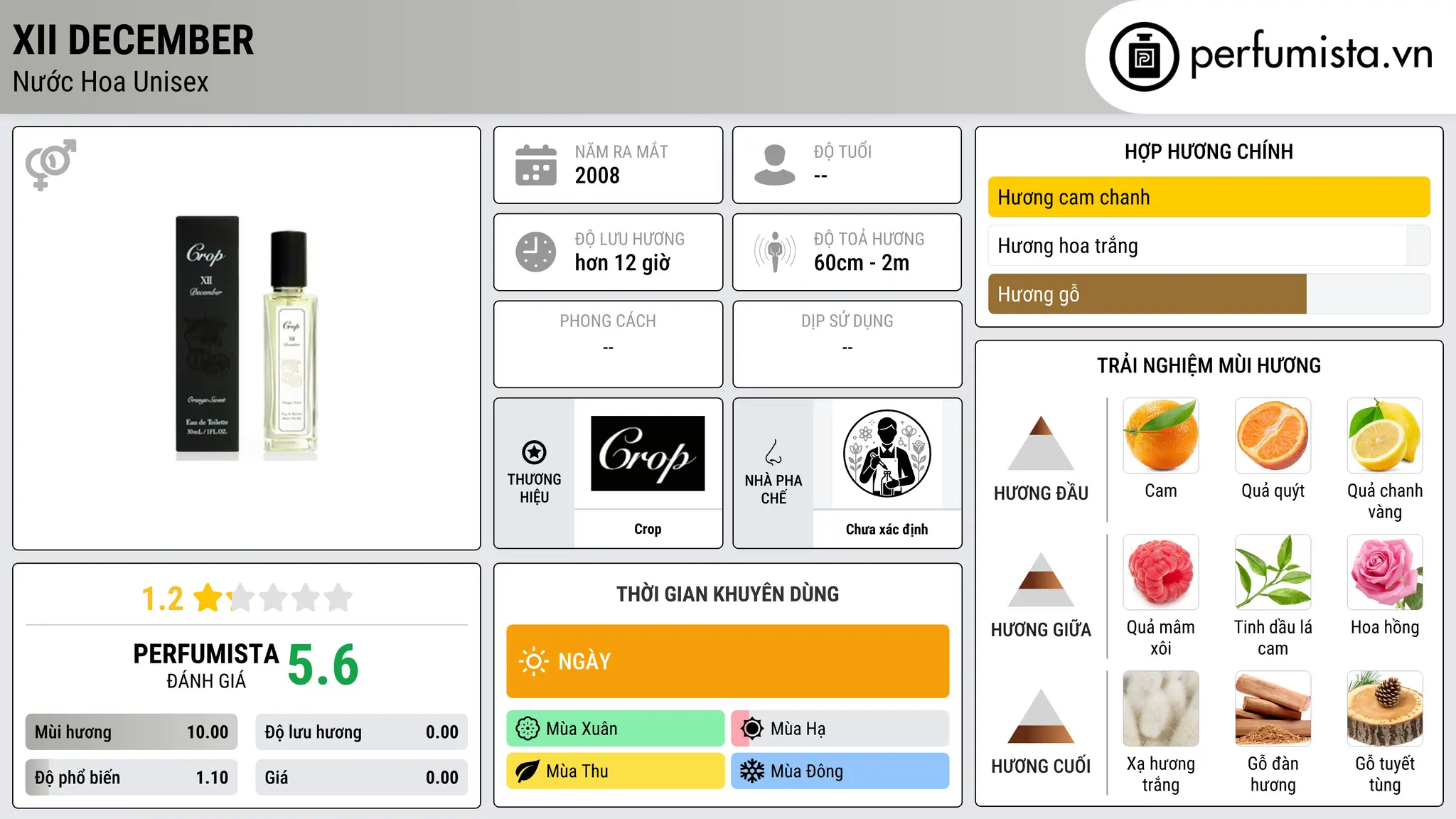Click the Thời gian khuyên dùng heading
Screen dimensions: 1456x819
tap(727, 594)
